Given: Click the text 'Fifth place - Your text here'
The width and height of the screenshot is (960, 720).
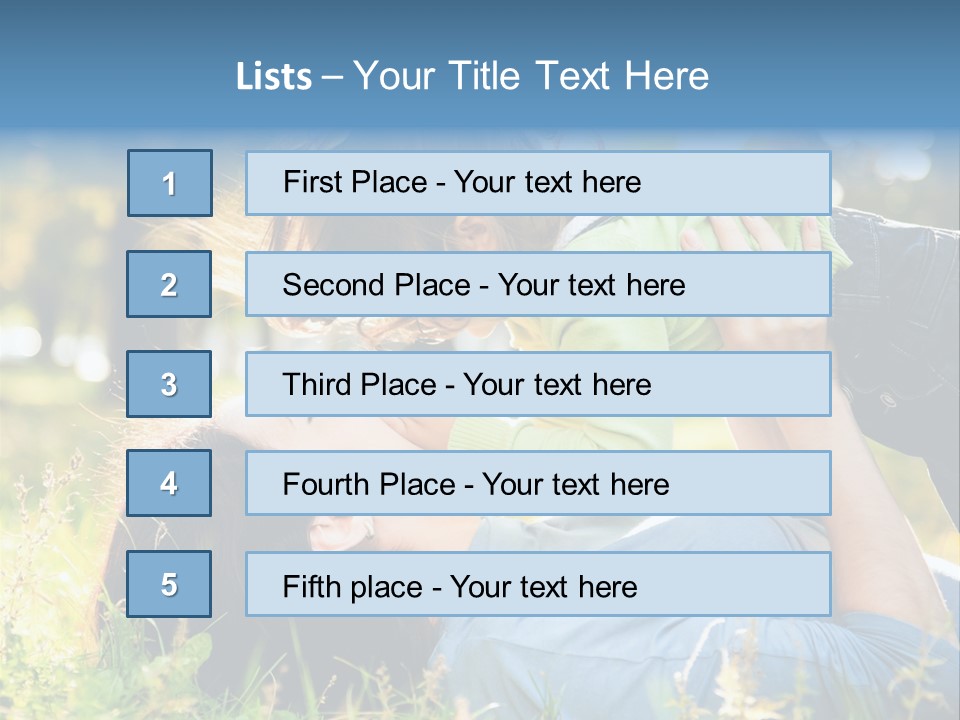Looking at the screenshot, I should tap(460, 586).
